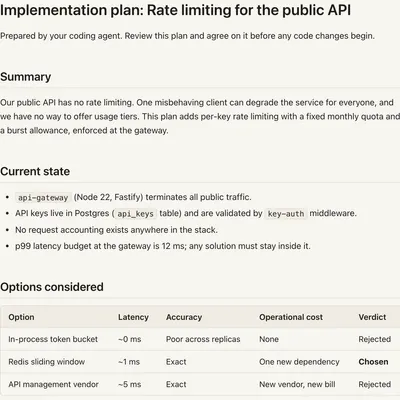Screen dimensions: 400x400
Task: Click the Verdict column header
Action: pyautogui.click(x=372, y=317)
